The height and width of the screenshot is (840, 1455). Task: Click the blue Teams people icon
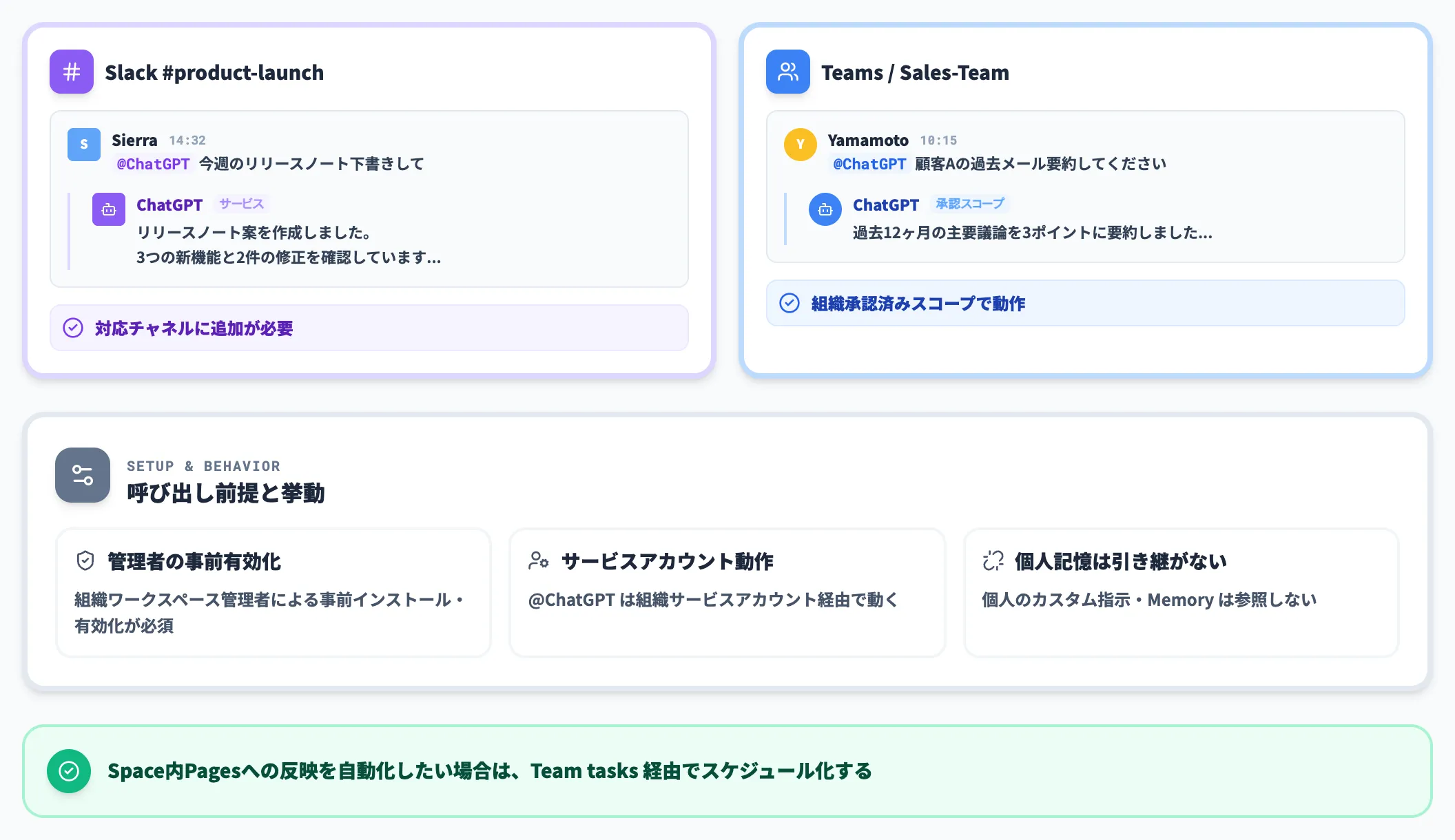point(788,72)
